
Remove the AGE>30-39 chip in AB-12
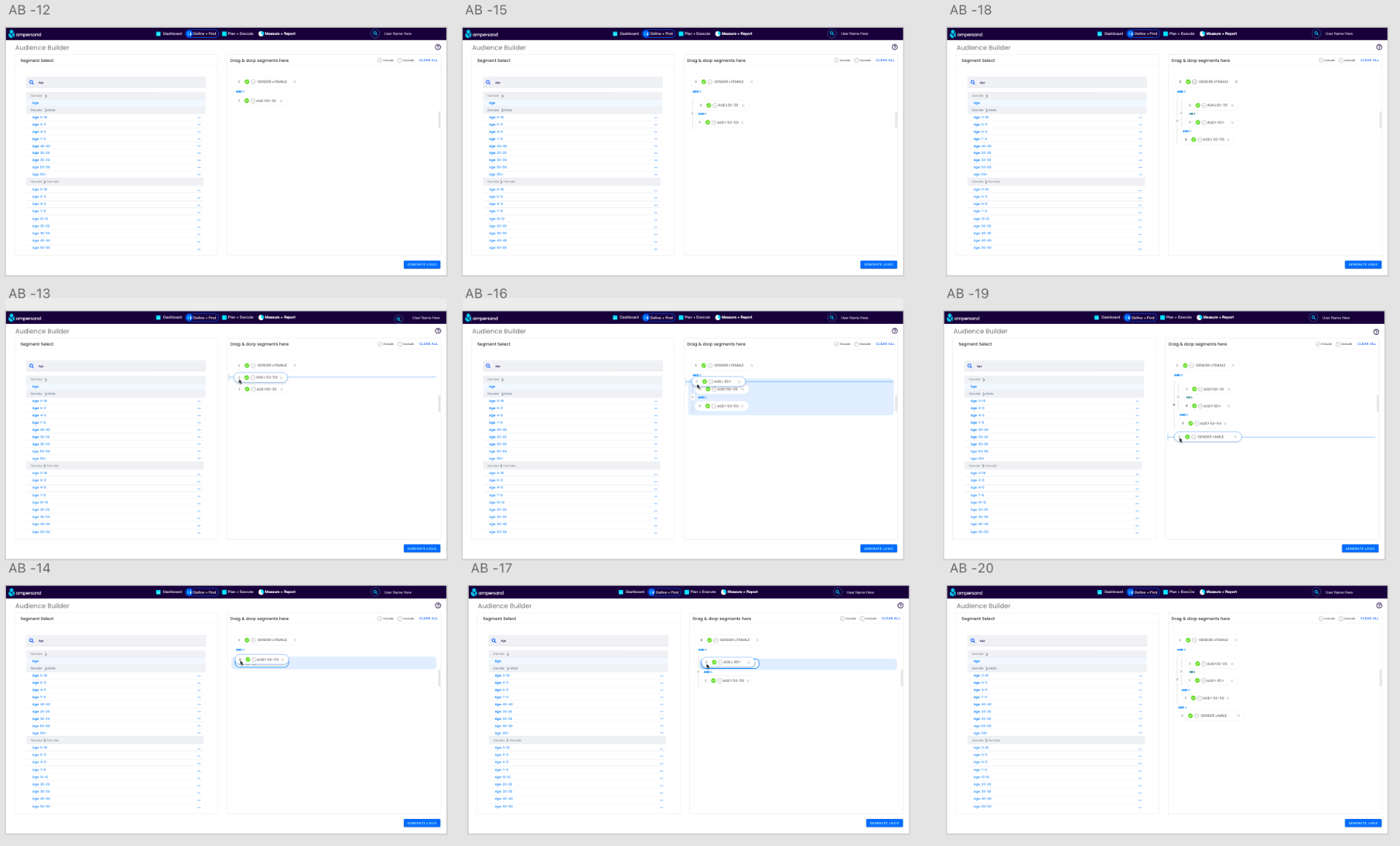tap(281, 101)
